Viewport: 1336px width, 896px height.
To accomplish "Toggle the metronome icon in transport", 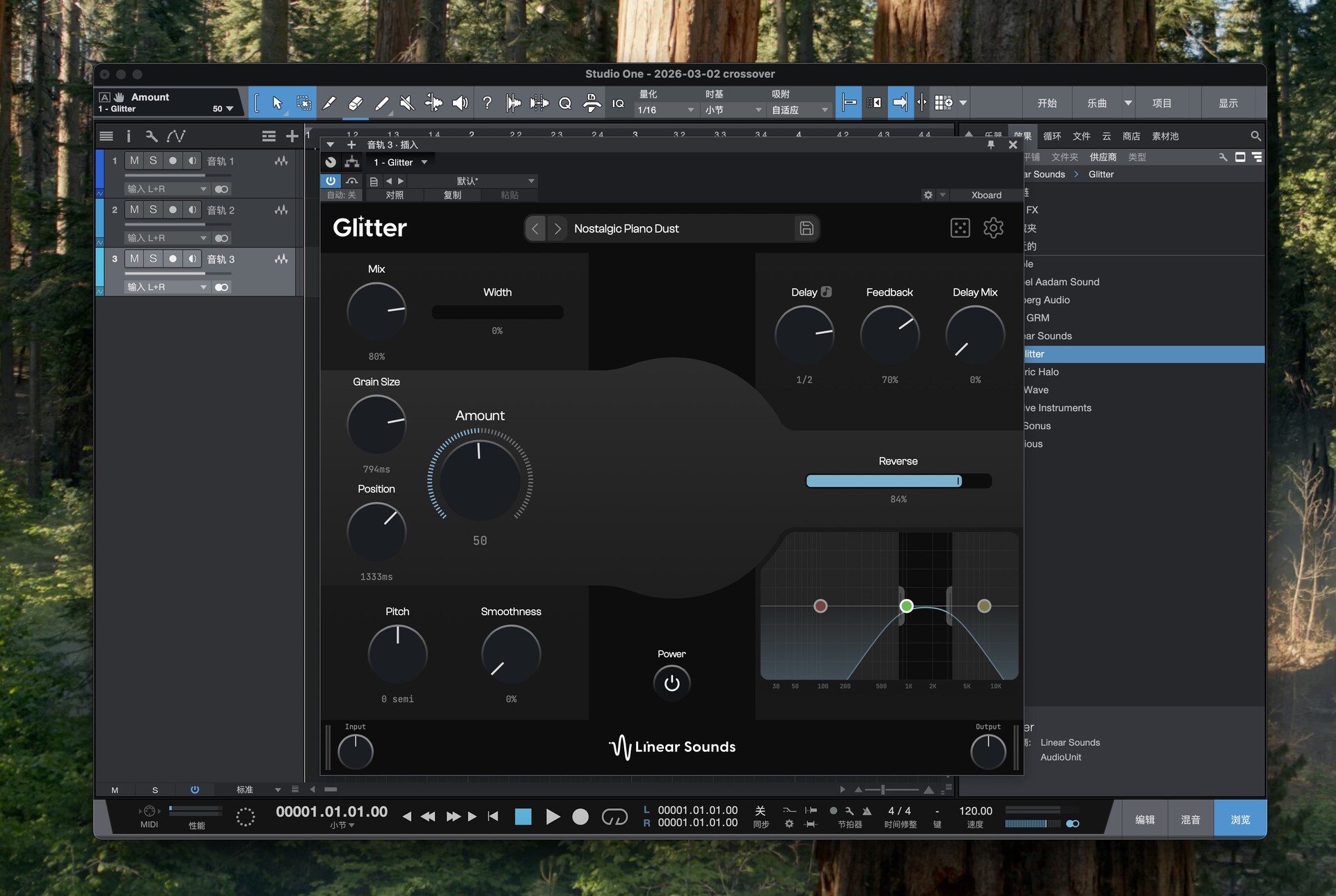I will [867, 810].
